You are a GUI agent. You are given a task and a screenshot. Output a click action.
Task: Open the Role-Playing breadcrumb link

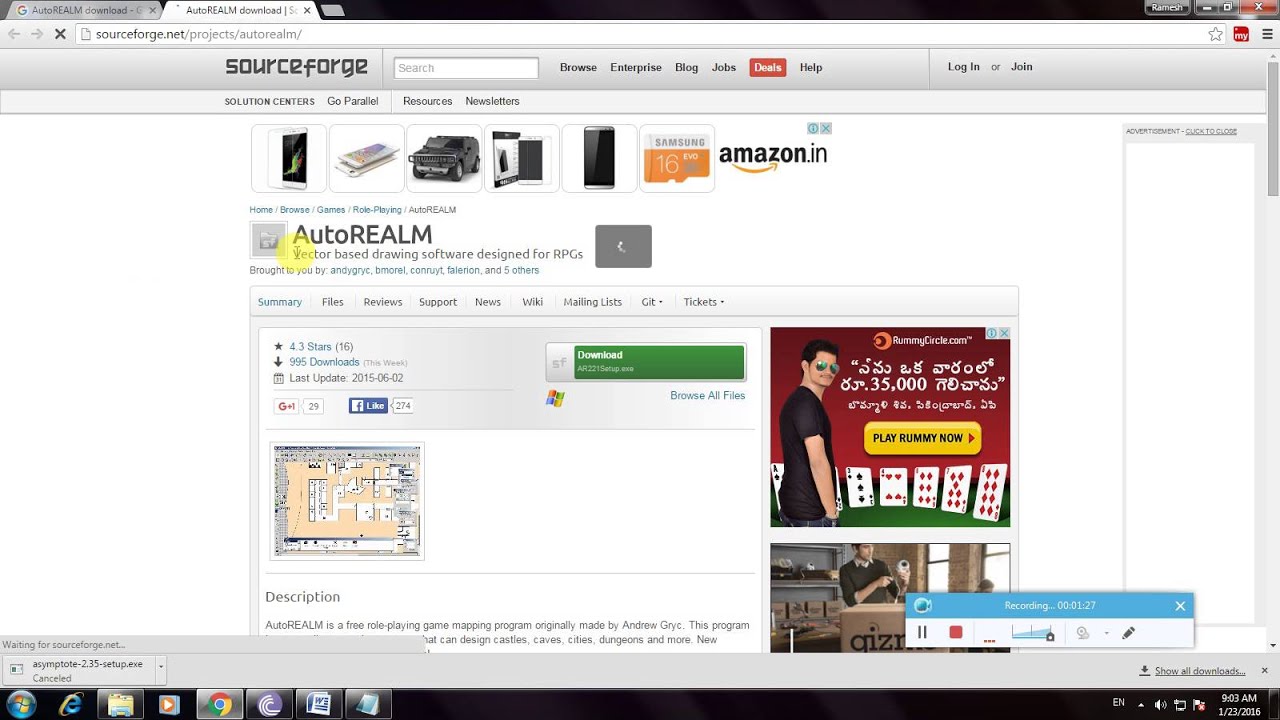pyautogui.click(x=377, y=210)
